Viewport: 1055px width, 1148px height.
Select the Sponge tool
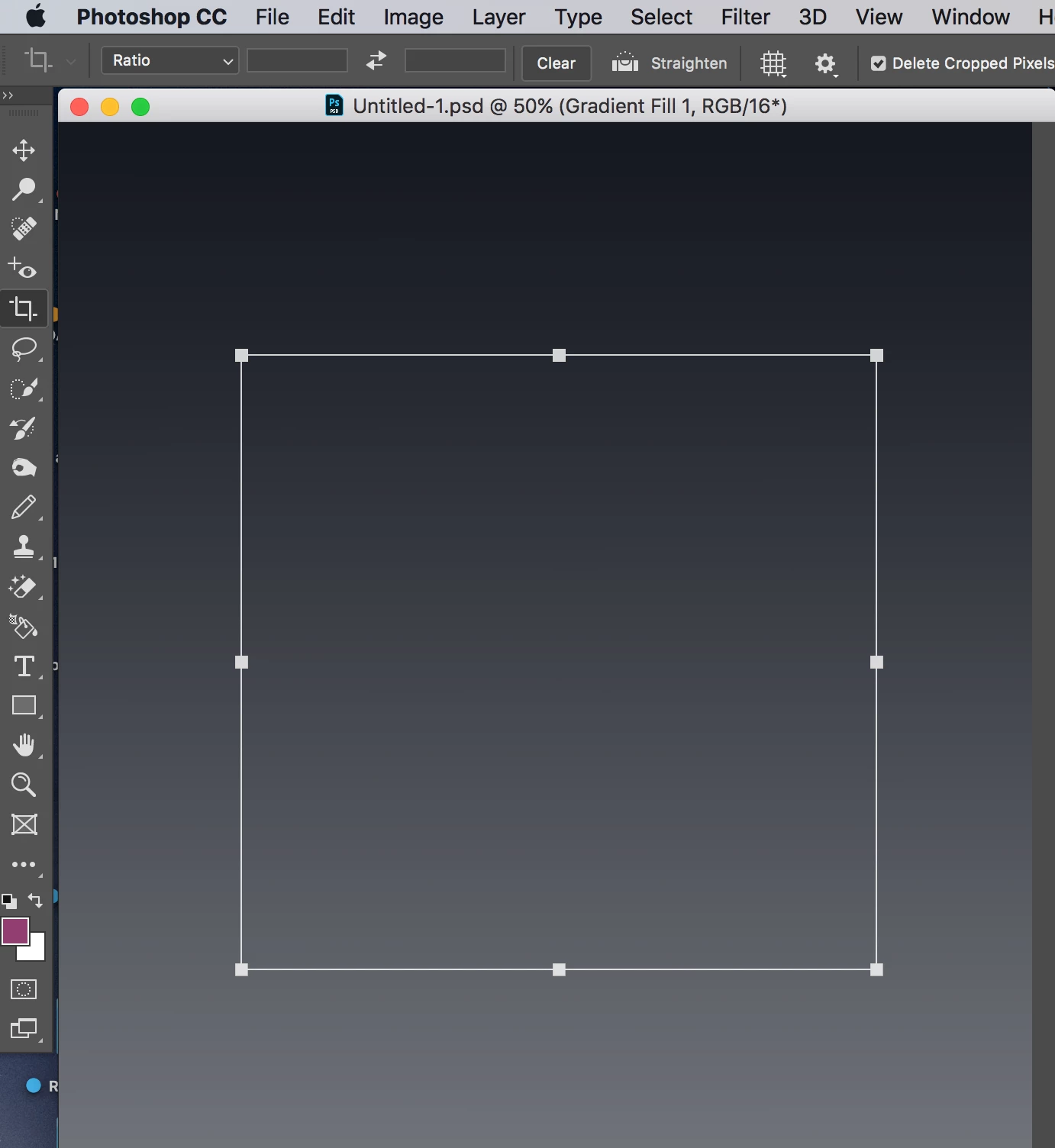pos(24,467)
